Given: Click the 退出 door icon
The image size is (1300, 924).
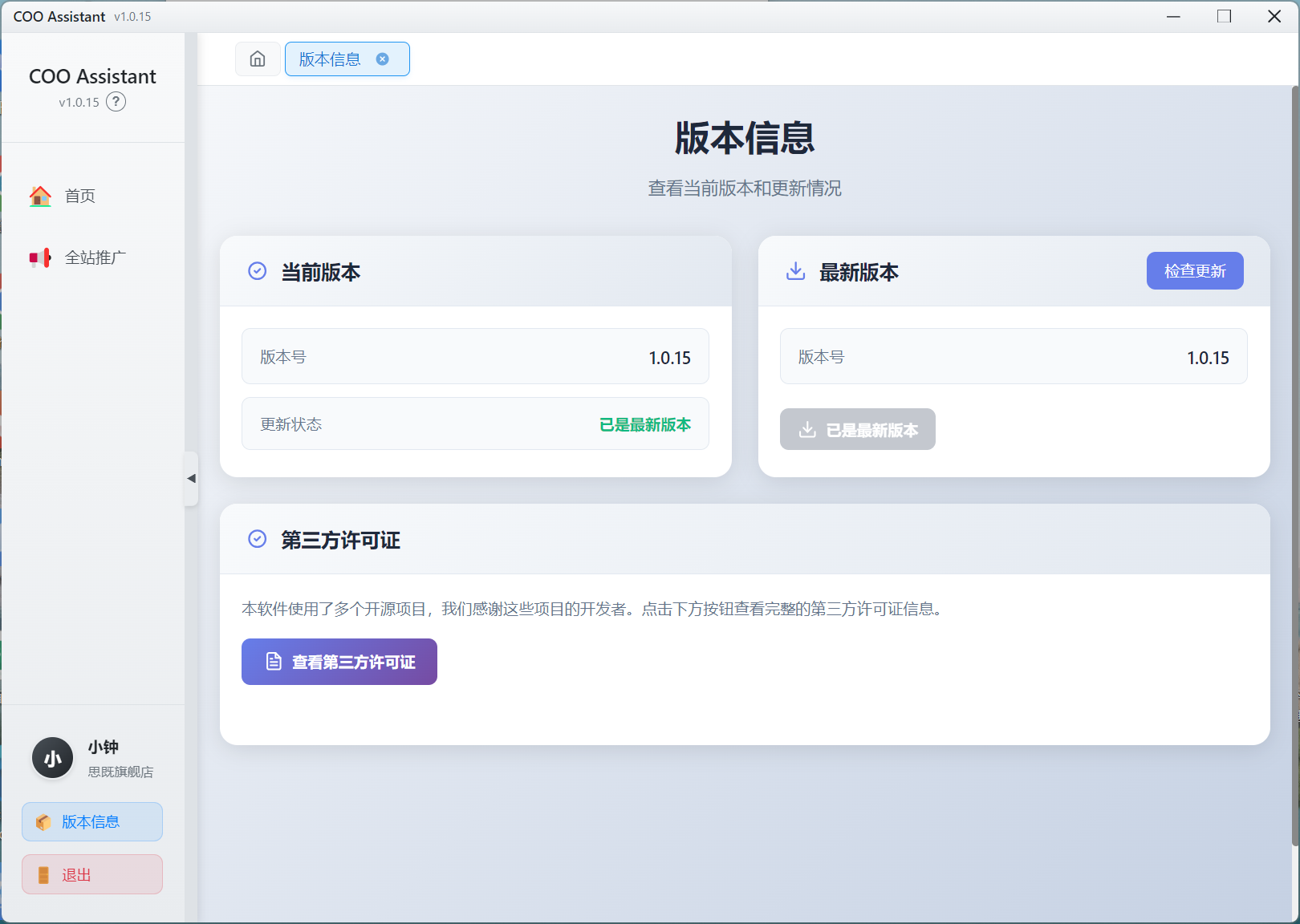Looking at the screenshot, I should [x=43, y=875].
